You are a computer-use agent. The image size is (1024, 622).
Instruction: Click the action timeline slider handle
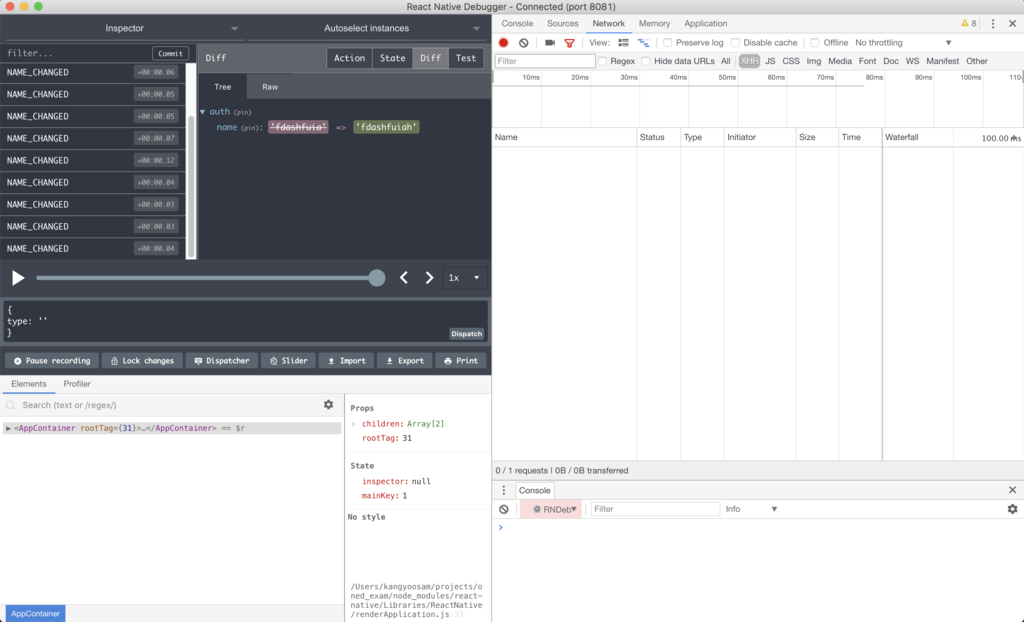(x=377, y=278)
